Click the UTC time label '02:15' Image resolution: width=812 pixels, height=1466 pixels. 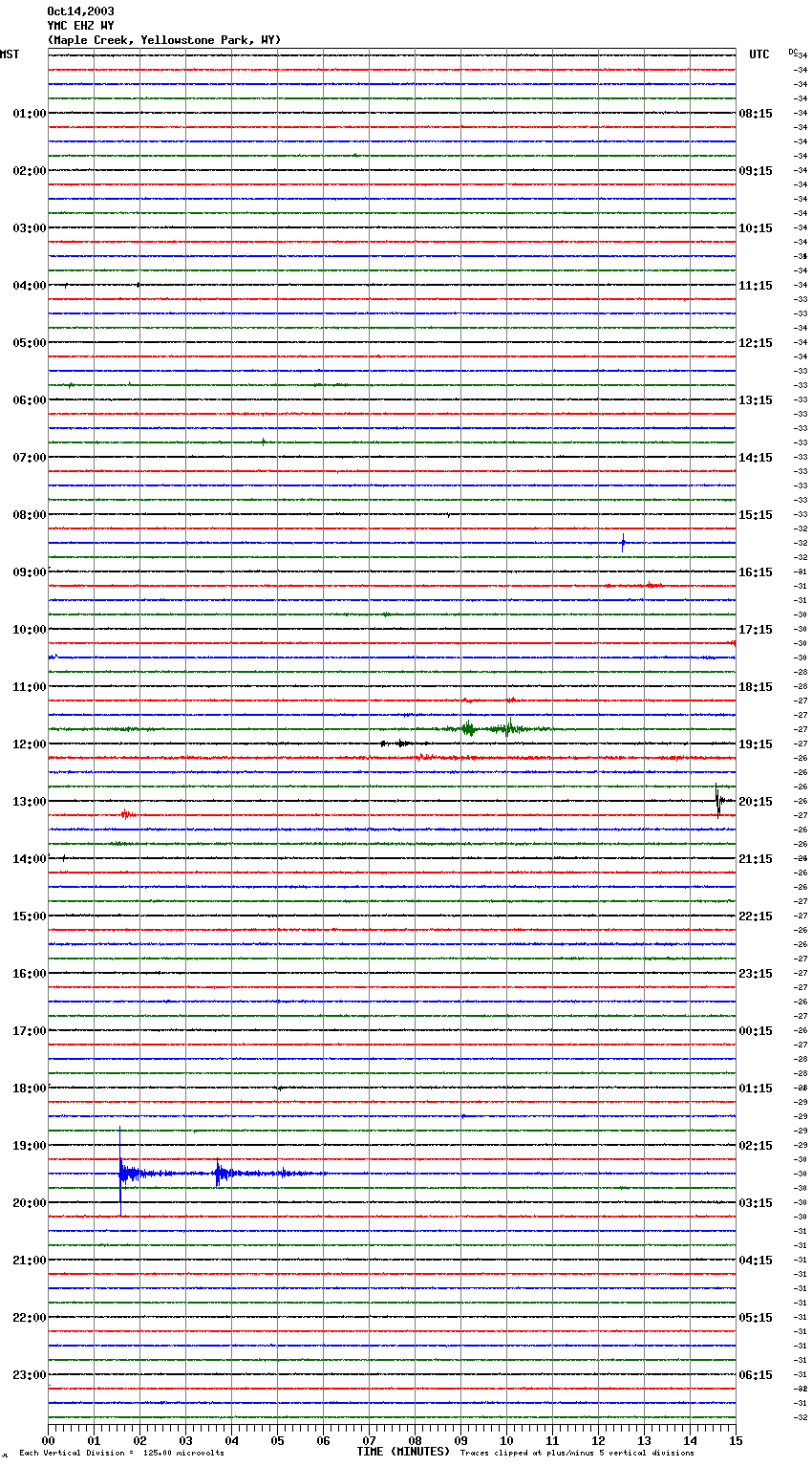click(756, 1146)
